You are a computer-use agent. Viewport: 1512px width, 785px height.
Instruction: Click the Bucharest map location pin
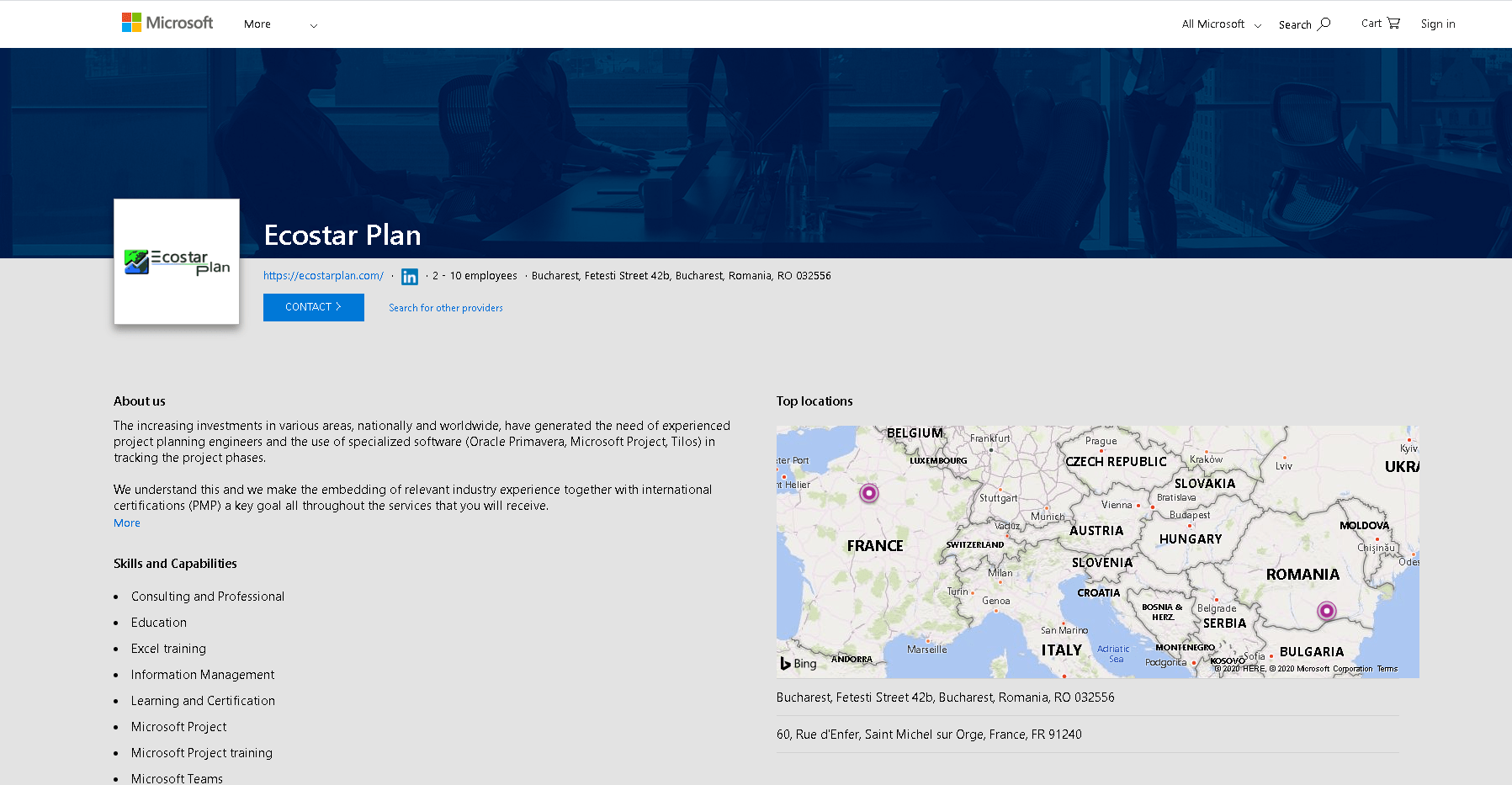coord(1327,611)
